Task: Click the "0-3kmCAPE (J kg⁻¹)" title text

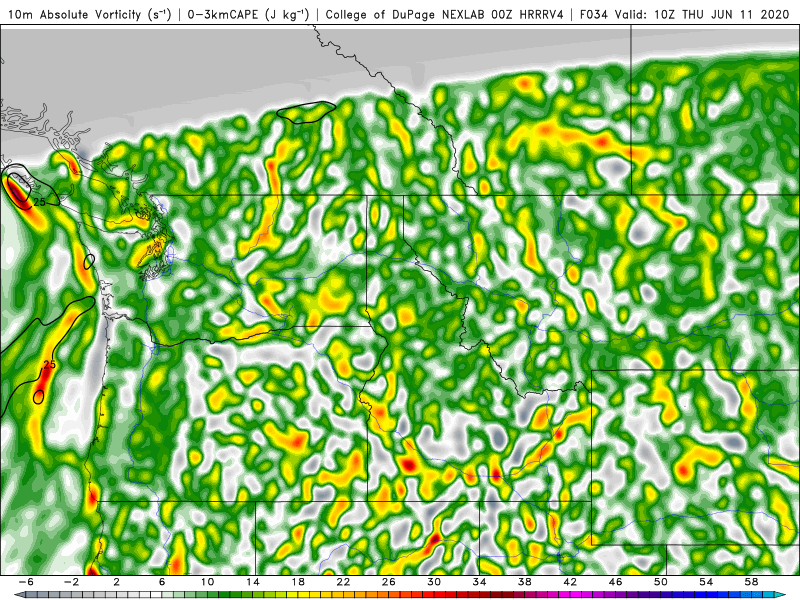Action: (248, 15)
